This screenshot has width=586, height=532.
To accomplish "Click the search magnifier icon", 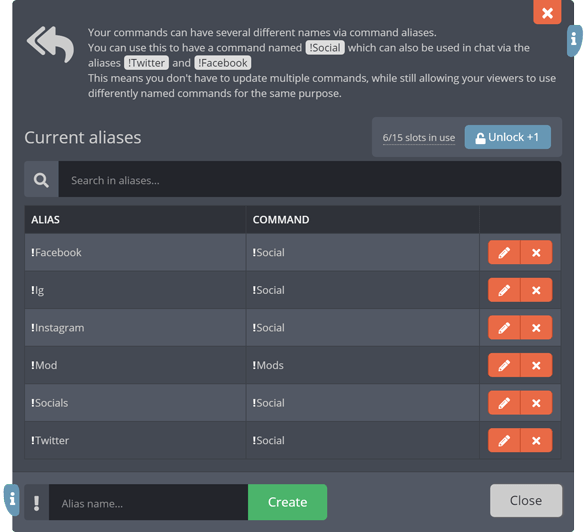I will click(x=41, y=179).
